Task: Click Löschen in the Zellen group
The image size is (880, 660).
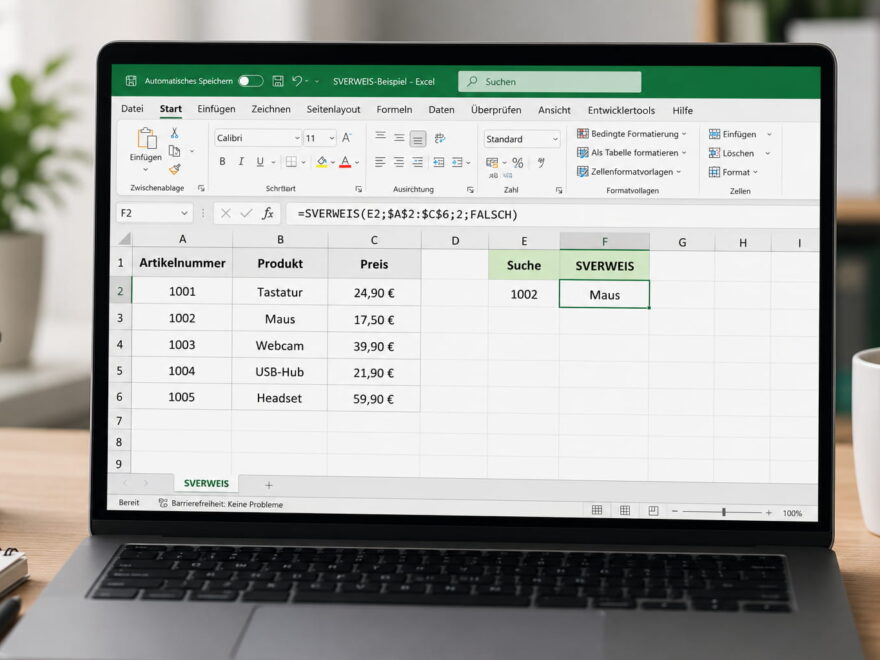Action: [x=731, y=153]
